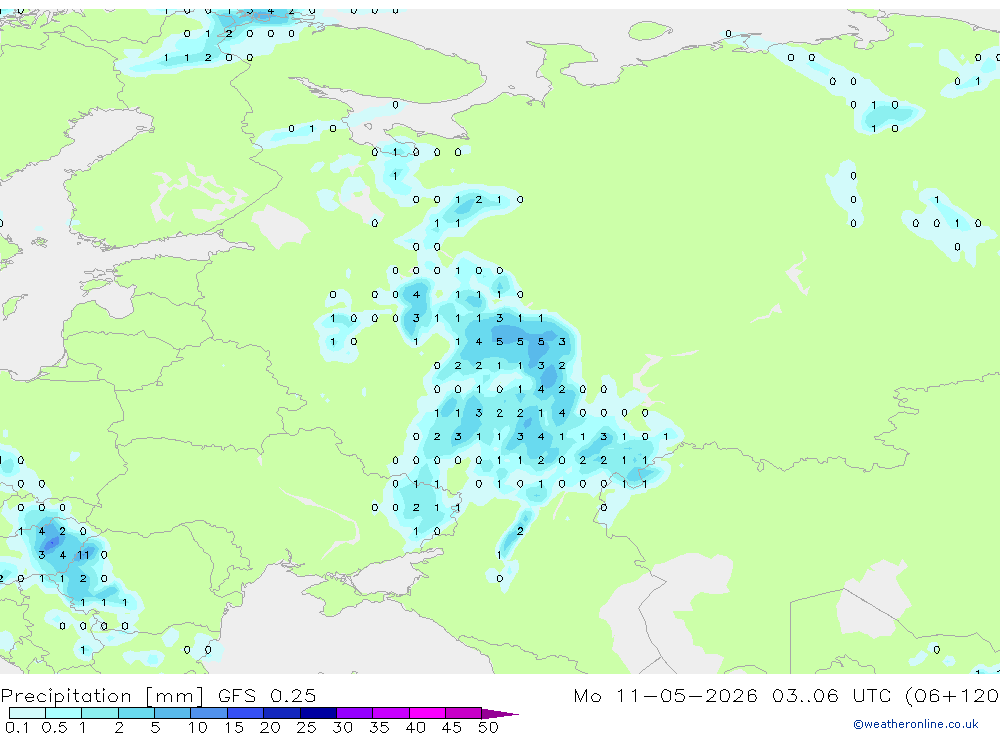
Task: Click the '(06+120' forecast run text
Action: click(x=952, y=696)
